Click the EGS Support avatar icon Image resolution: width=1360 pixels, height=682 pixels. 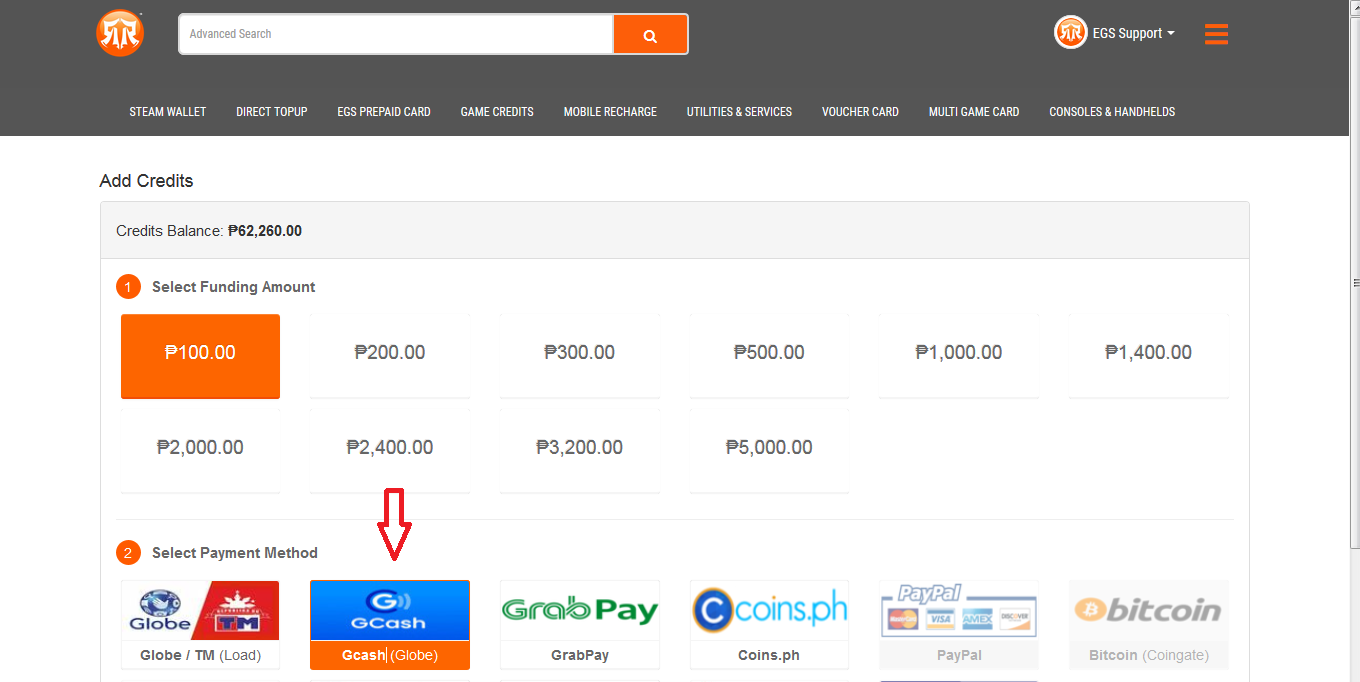1070,33
